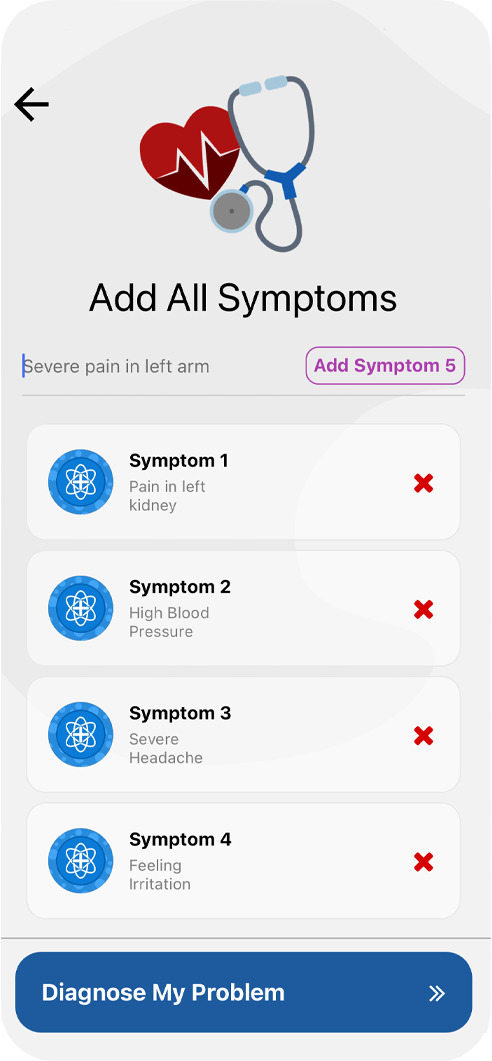Focus the symptom text input field
This screenshot has width=492, height=1061.
(161, 367)
